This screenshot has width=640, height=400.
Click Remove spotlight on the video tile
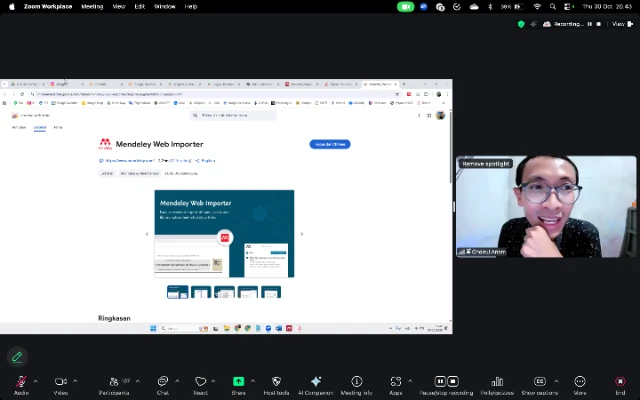pos(486,163)
